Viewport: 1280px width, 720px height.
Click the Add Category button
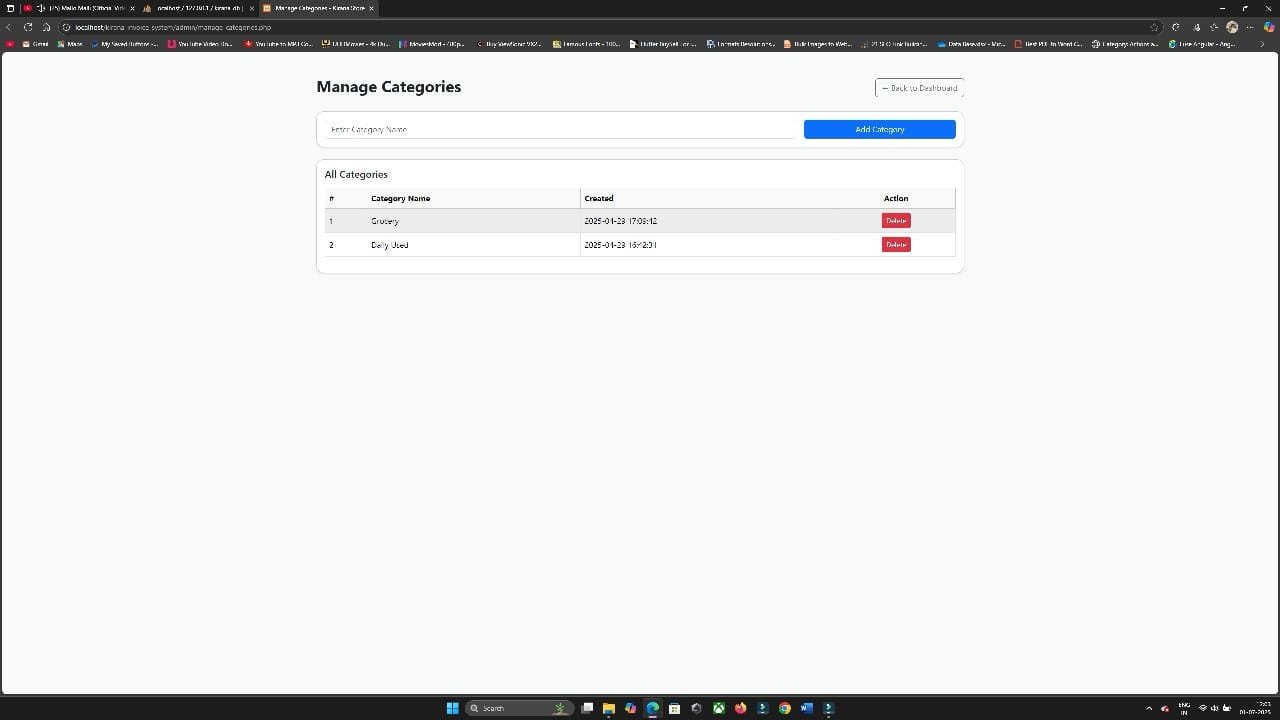point(879,129)
